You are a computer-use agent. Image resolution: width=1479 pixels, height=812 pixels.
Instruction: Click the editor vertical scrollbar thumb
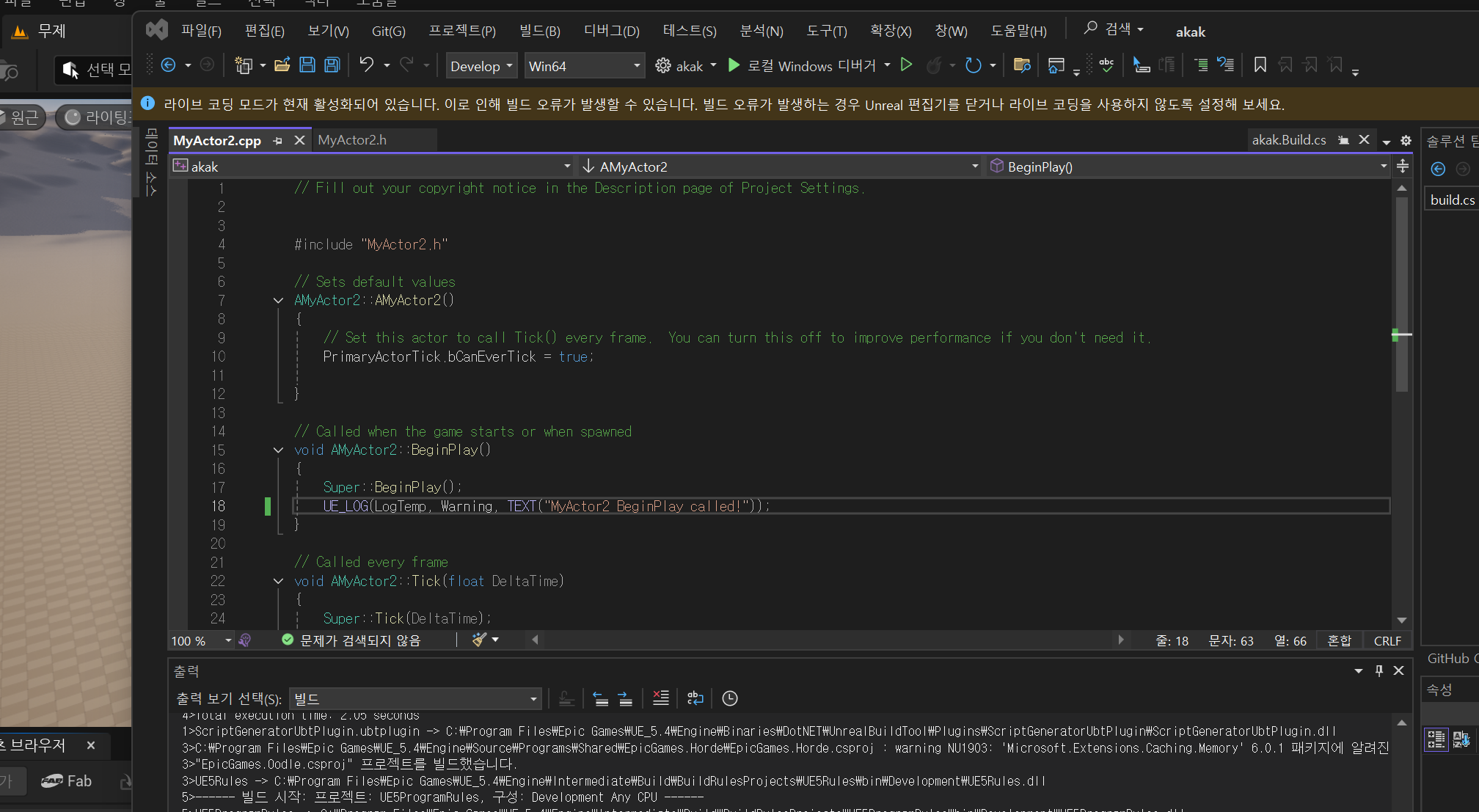[x=1401, y=293]
